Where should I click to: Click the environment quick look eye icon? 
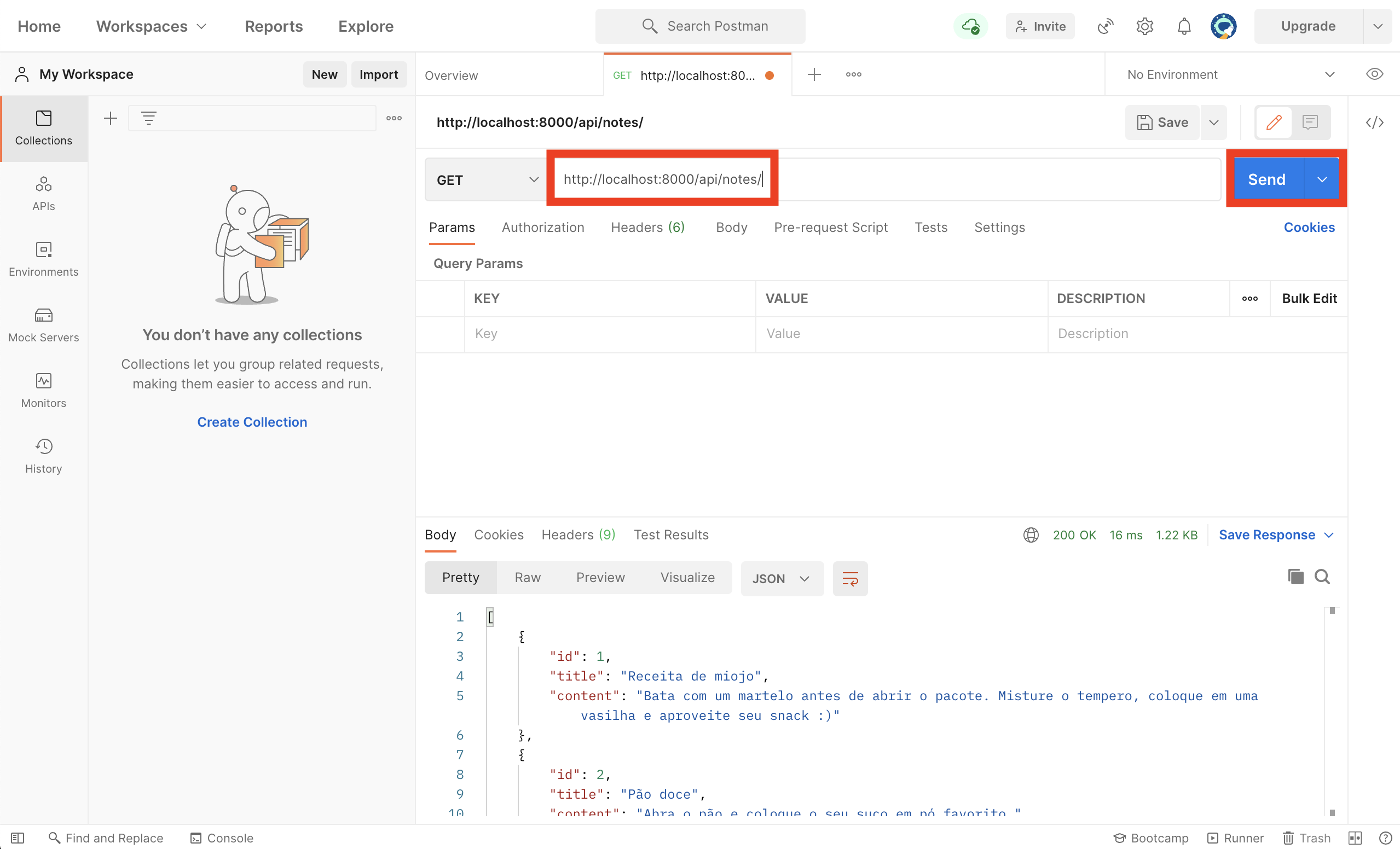[1374, 74]
